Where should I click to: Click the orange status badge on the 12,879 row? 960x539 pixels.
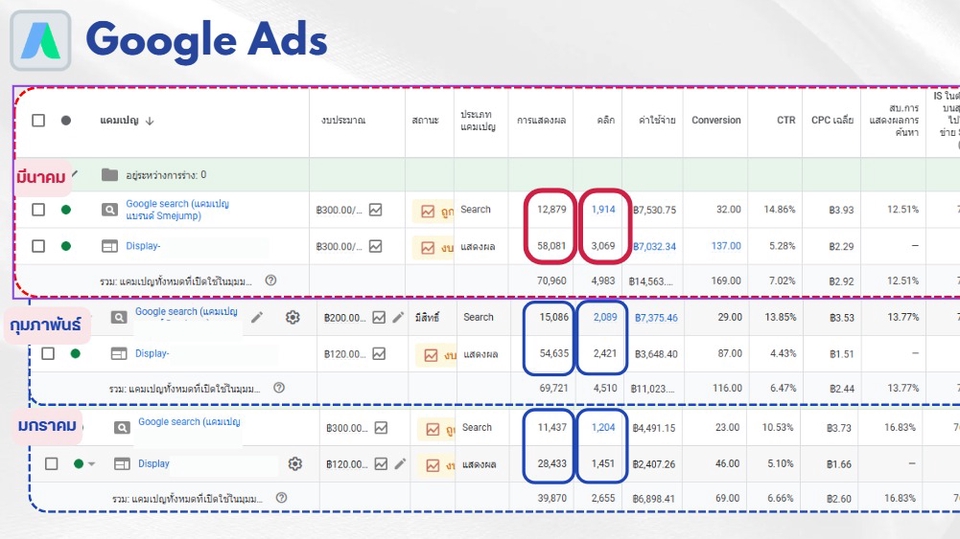(x=433, y=211)
